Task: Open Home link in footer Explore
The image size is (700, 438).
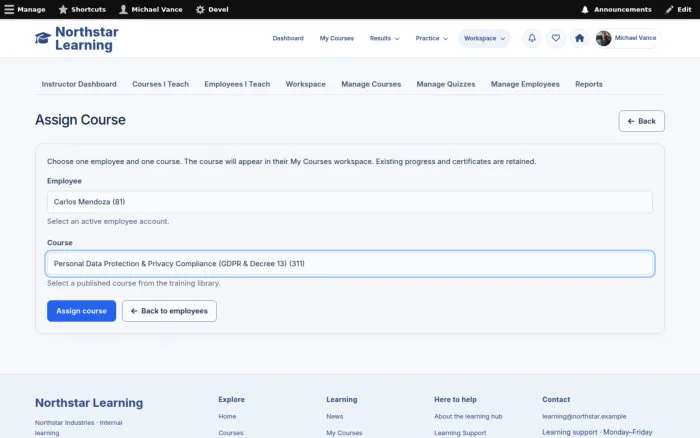Action: tap(227, 416)
